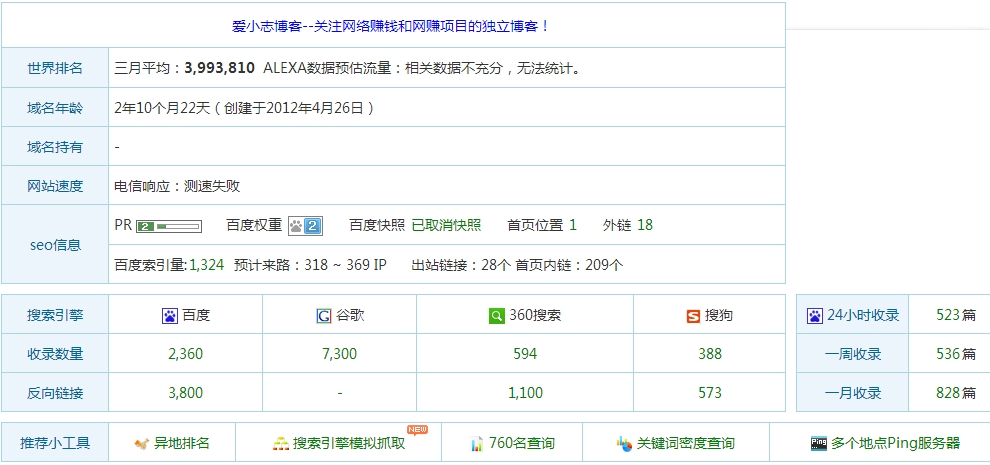Click the 域名持有 row label
The height and width of the screenshot is (465, 990).
(x=55, y=147)
